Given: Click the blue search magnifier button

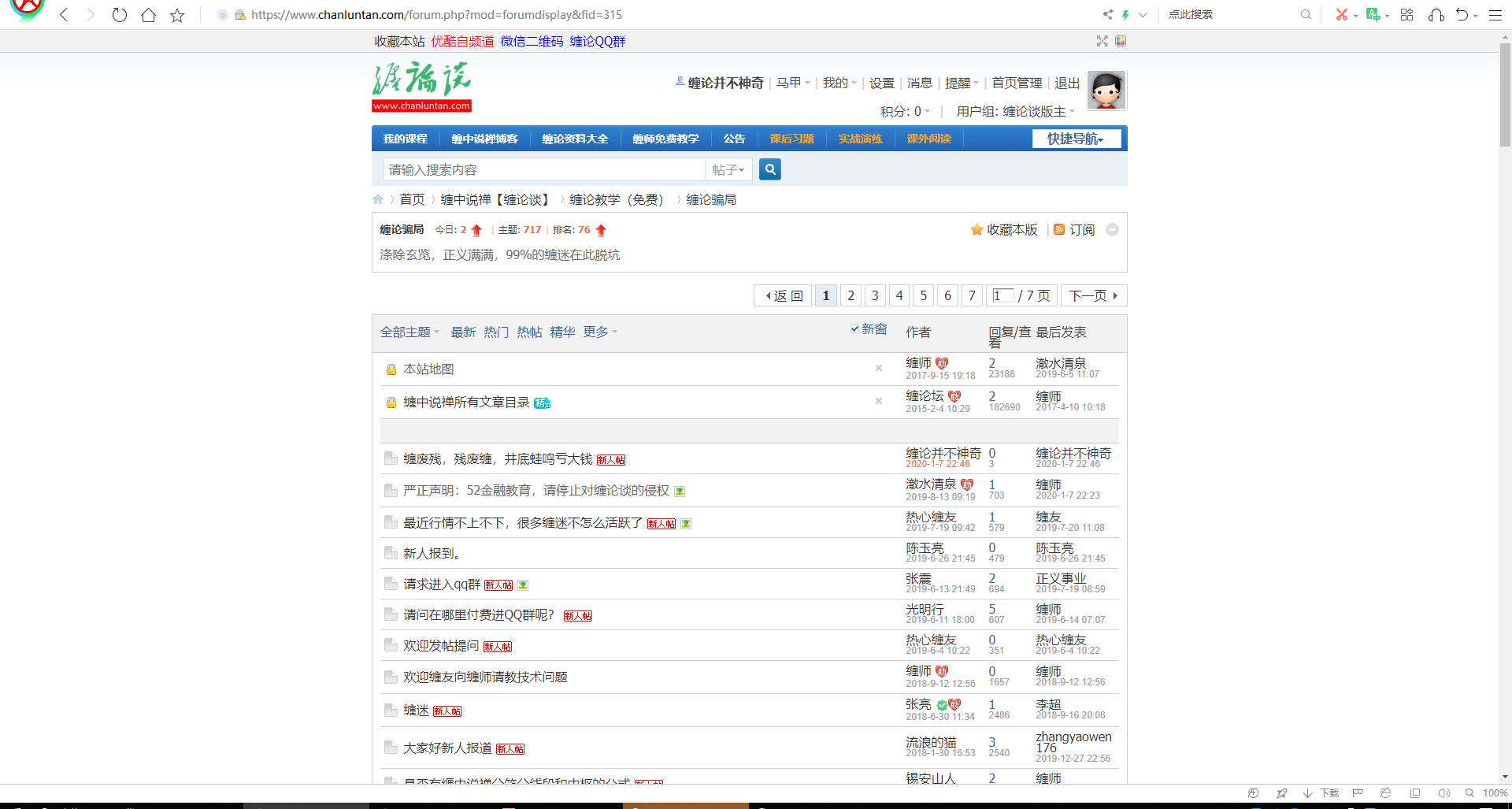Looking at the screenshot, I should tap(769, 169).
